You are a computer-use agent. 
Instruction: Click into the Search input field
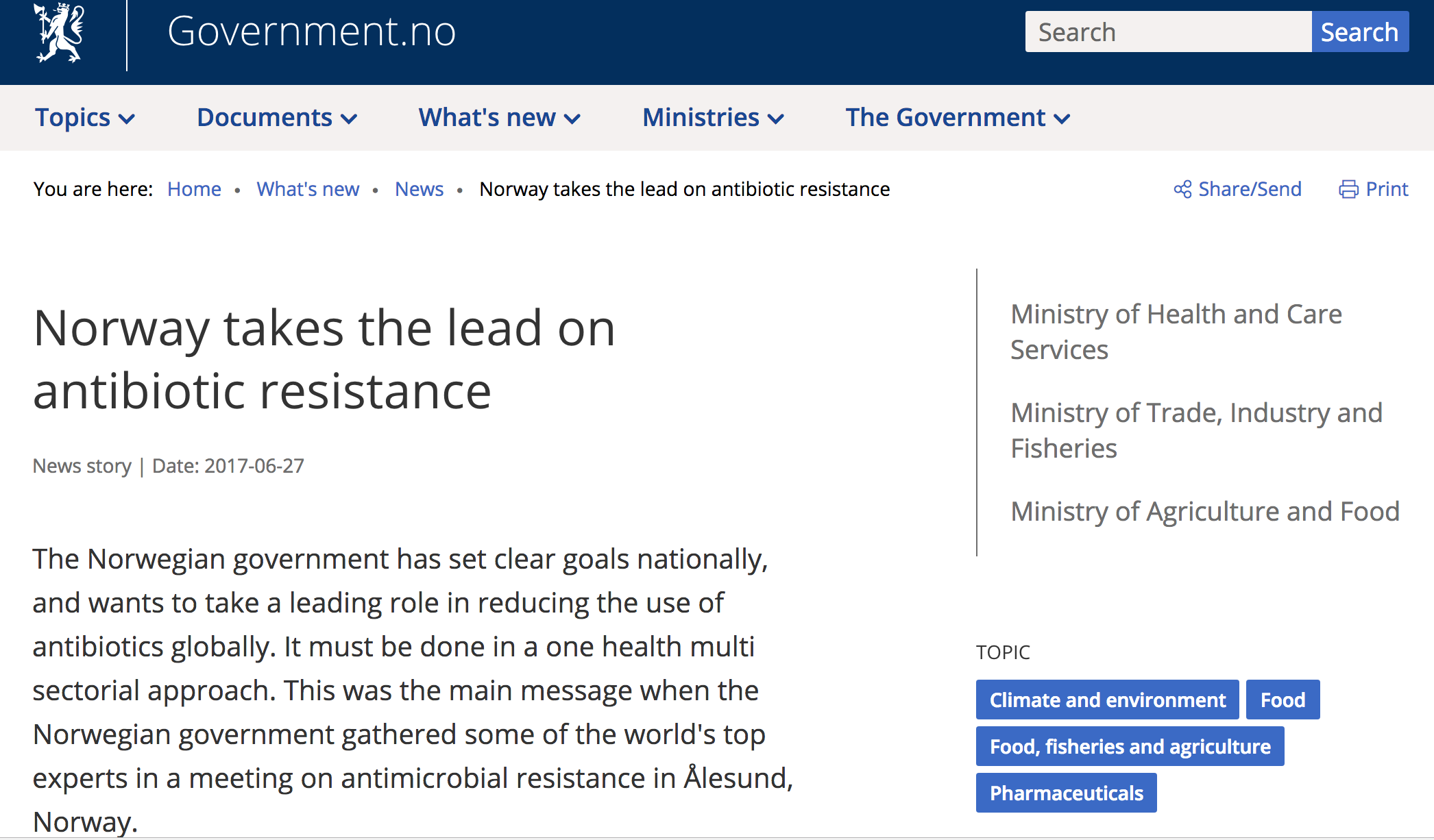coord(1167,32)
